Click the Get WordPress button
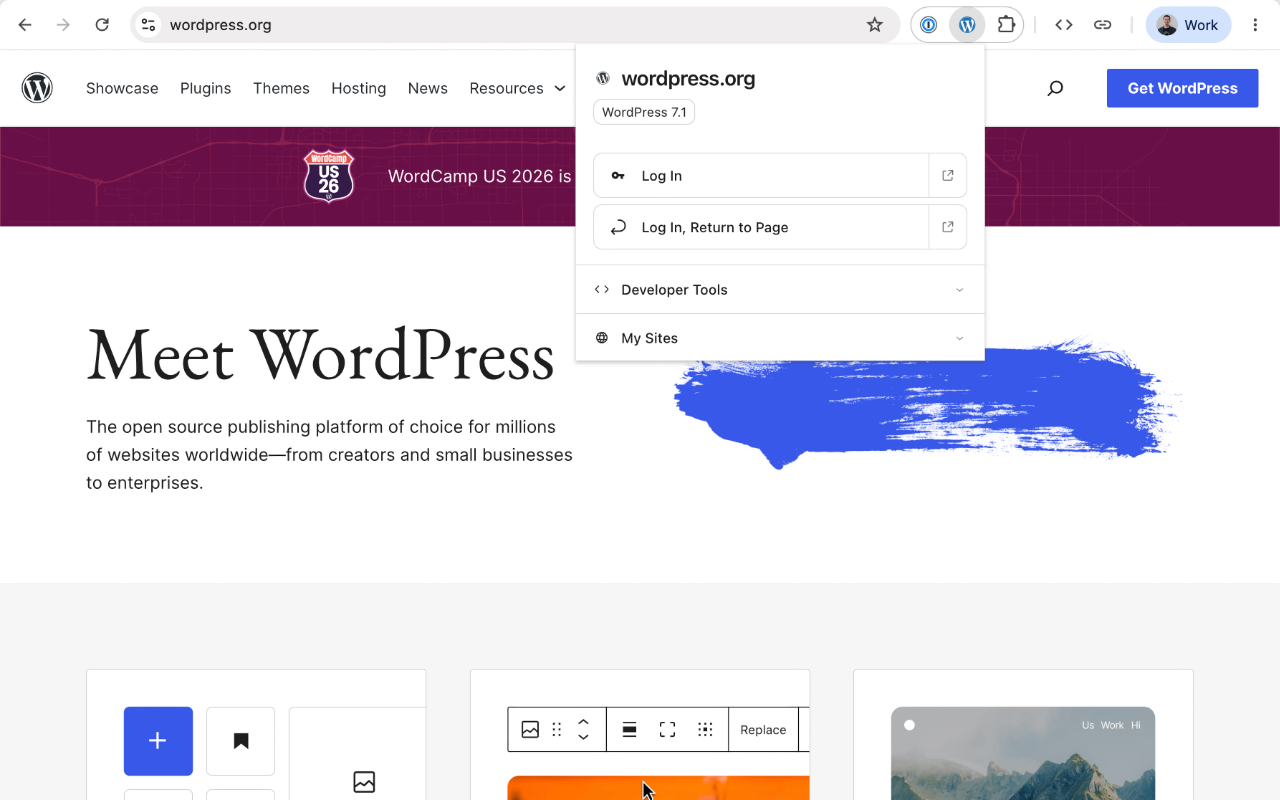Image resolution: width=1280 pixels, height=800 pixels. tap(1182, 88)
